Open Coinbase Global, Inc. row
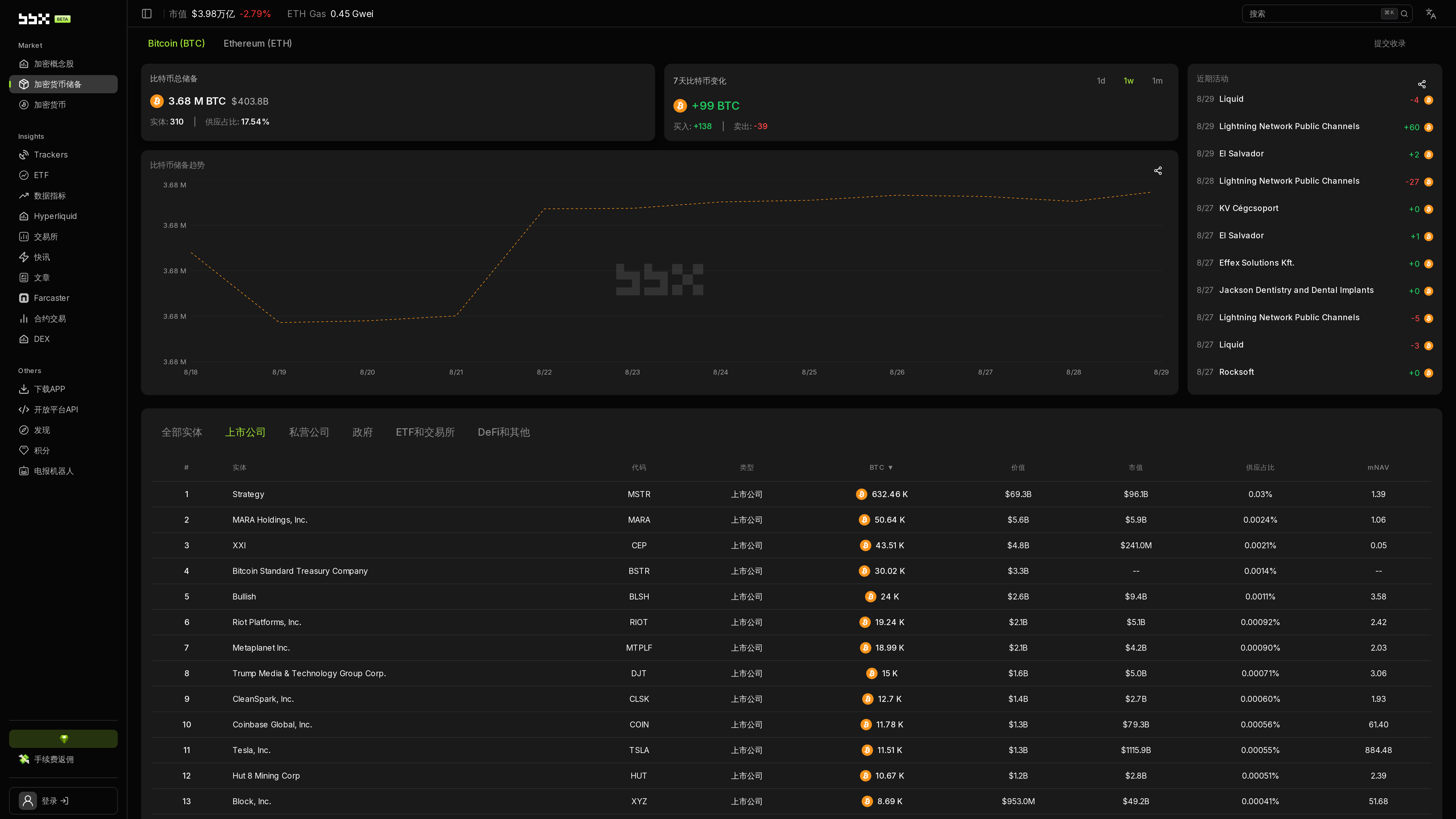This screenshot has width=1456, height=819. [791, 725]
